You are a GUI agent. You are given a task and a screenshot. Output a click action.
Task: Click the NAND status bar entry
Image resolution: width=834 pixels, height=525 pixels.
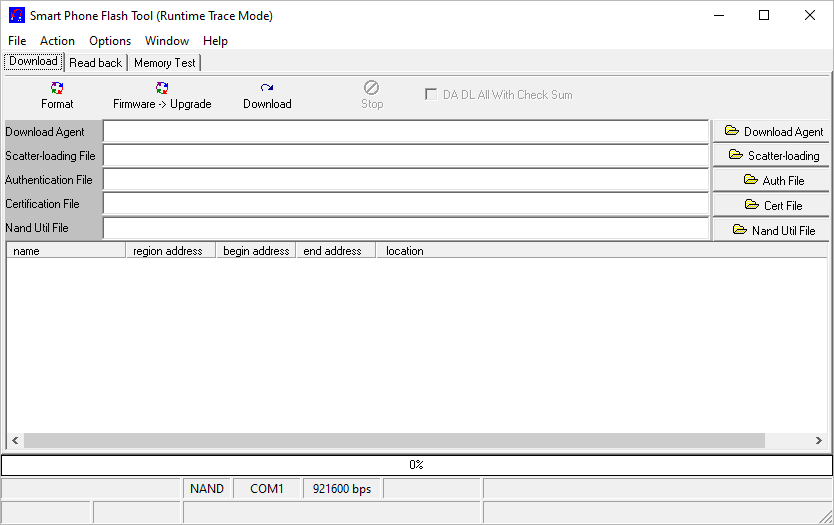207,488
